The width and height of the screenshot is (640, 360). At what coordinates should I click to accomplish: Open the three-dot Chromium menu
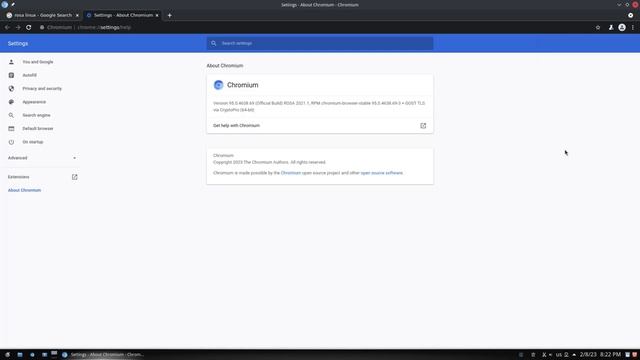click(x=633, y=27)
